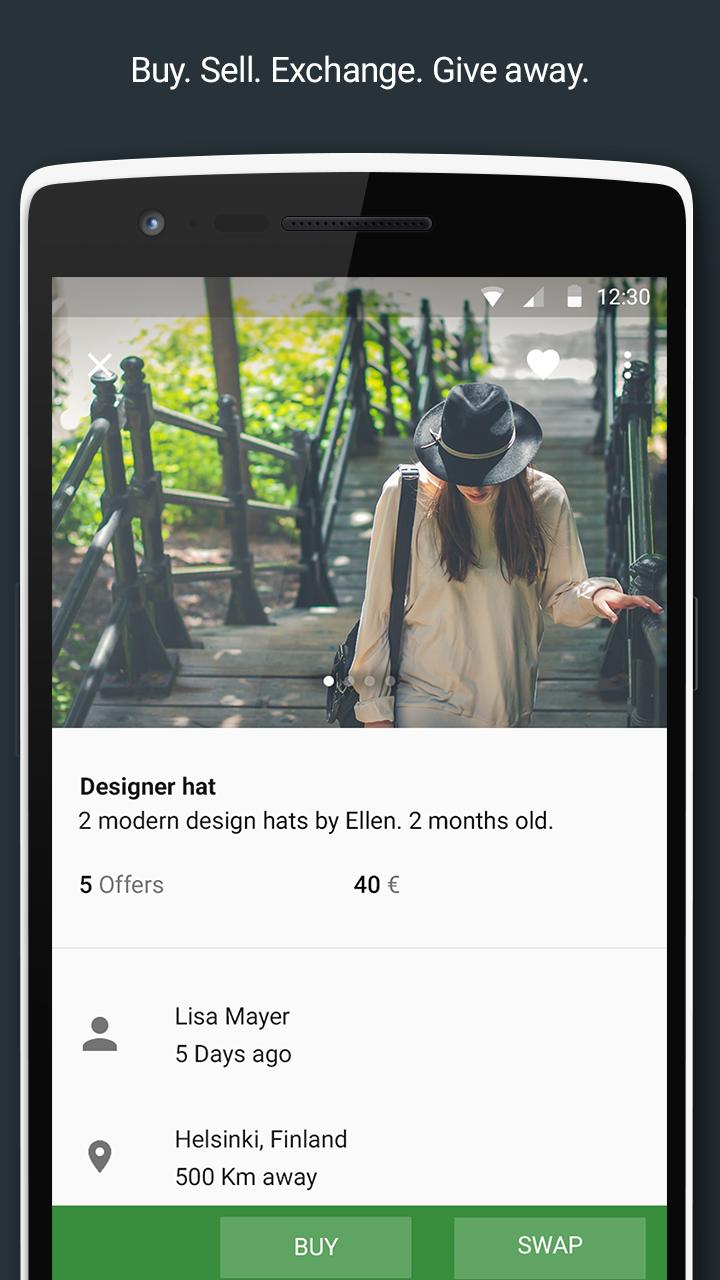Select the first active photo indicator dot
The width and height of the screenshot is (720, 1280).
(x=328, y=681)
